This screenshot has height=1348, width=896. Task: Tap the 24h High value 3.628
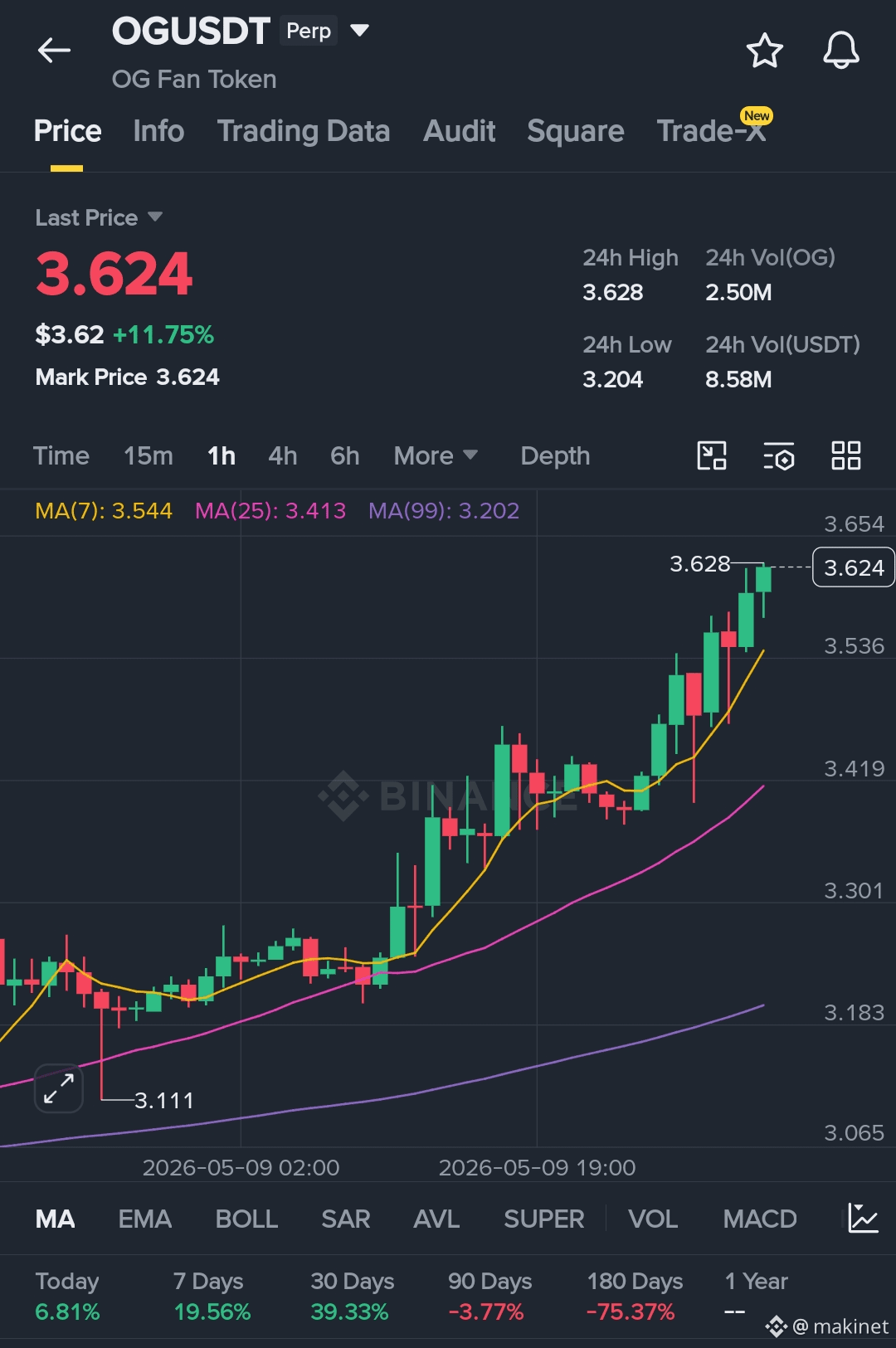613,292
